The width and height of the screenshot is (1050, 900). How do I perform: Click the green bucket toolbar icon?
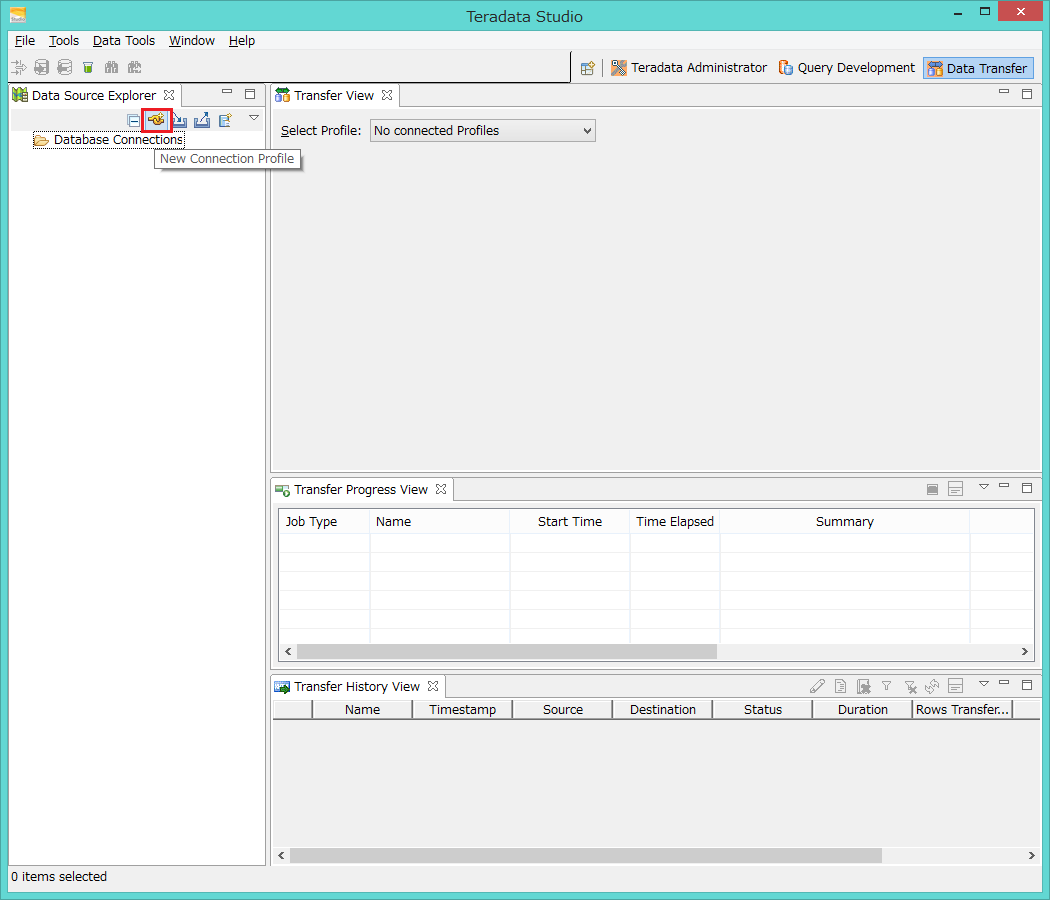(88, 67)
